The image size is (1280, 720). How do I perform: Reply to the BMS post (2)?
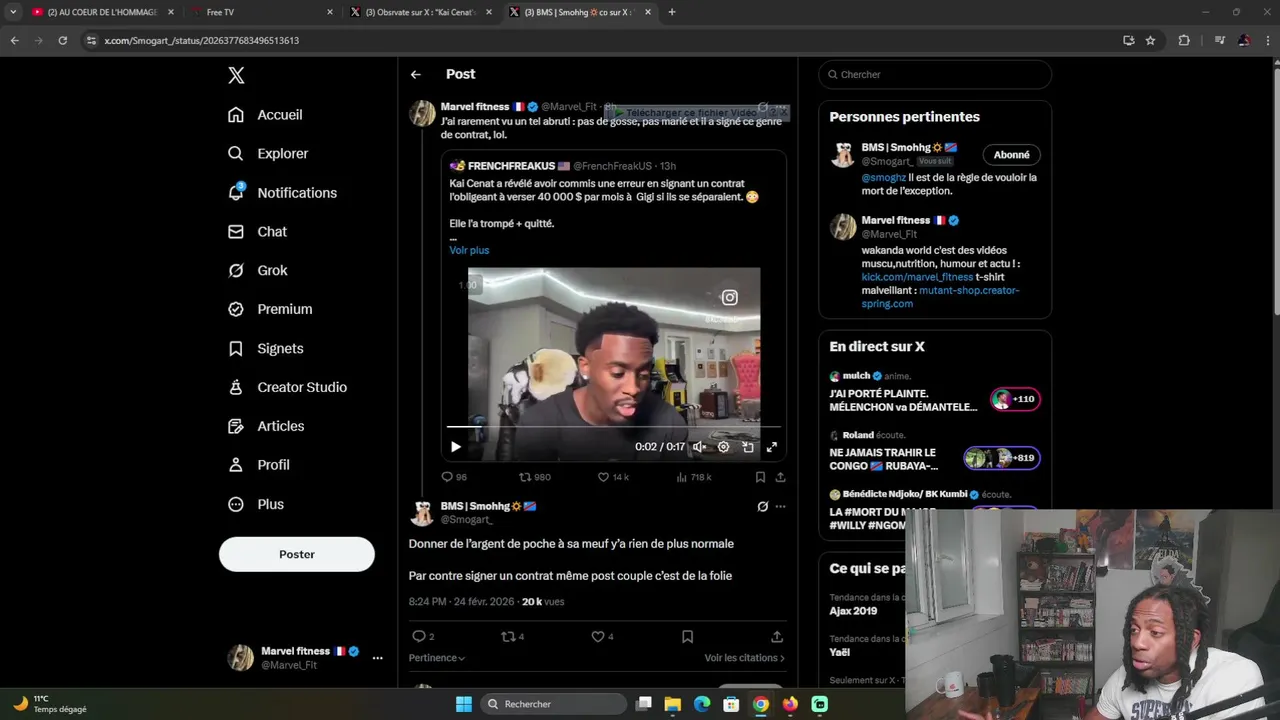(423, 637)
